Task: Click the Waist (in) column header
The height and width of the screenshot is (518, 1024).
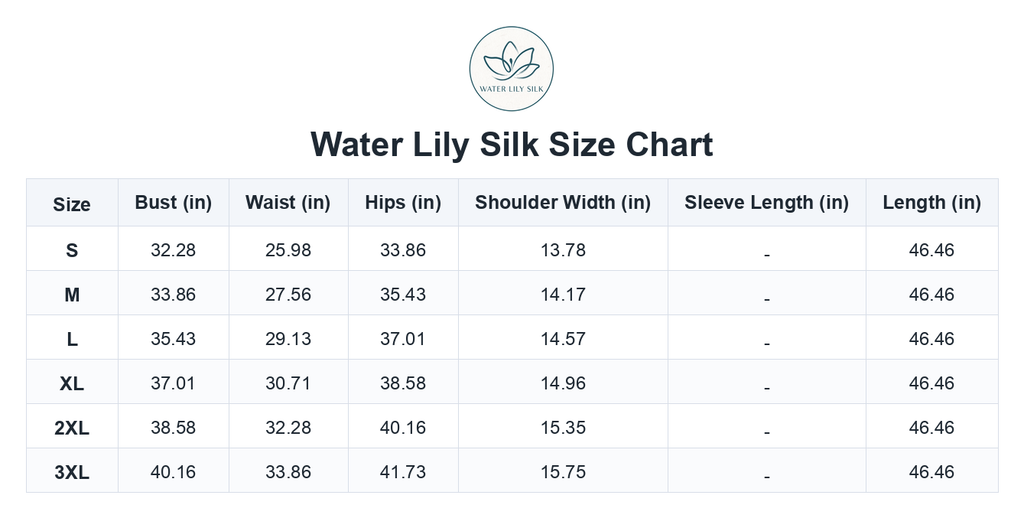Action: [x=288, y=203]
